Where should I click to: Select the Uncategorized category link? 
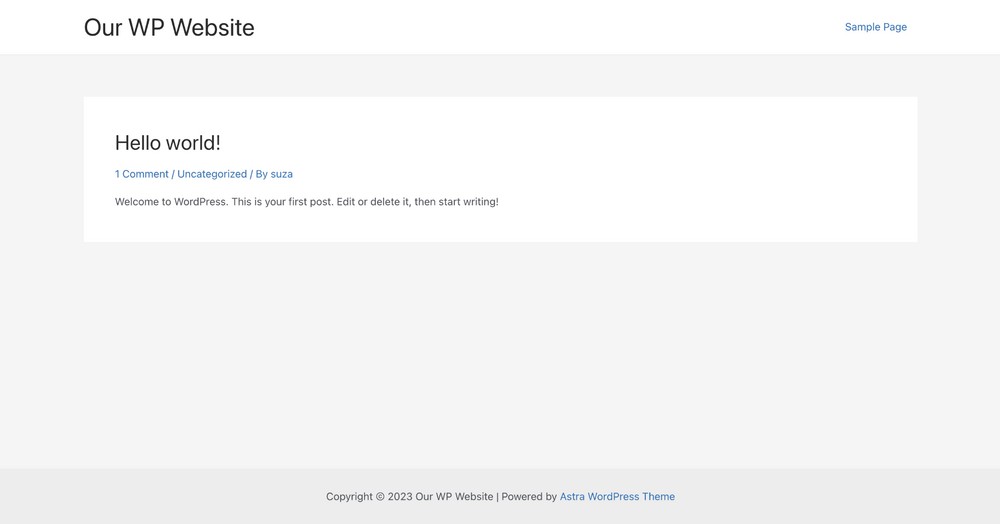[212, 174]
